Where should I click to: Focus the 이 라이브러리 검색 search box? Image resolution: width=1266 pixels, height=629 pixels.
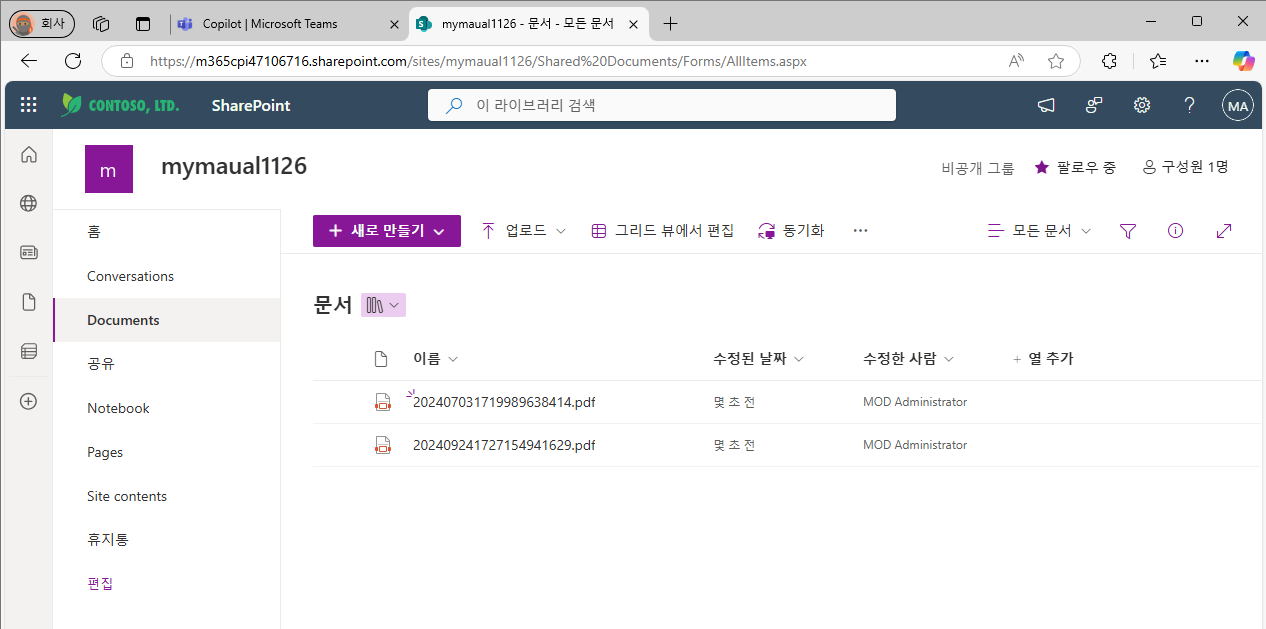[x=662, y=105]
